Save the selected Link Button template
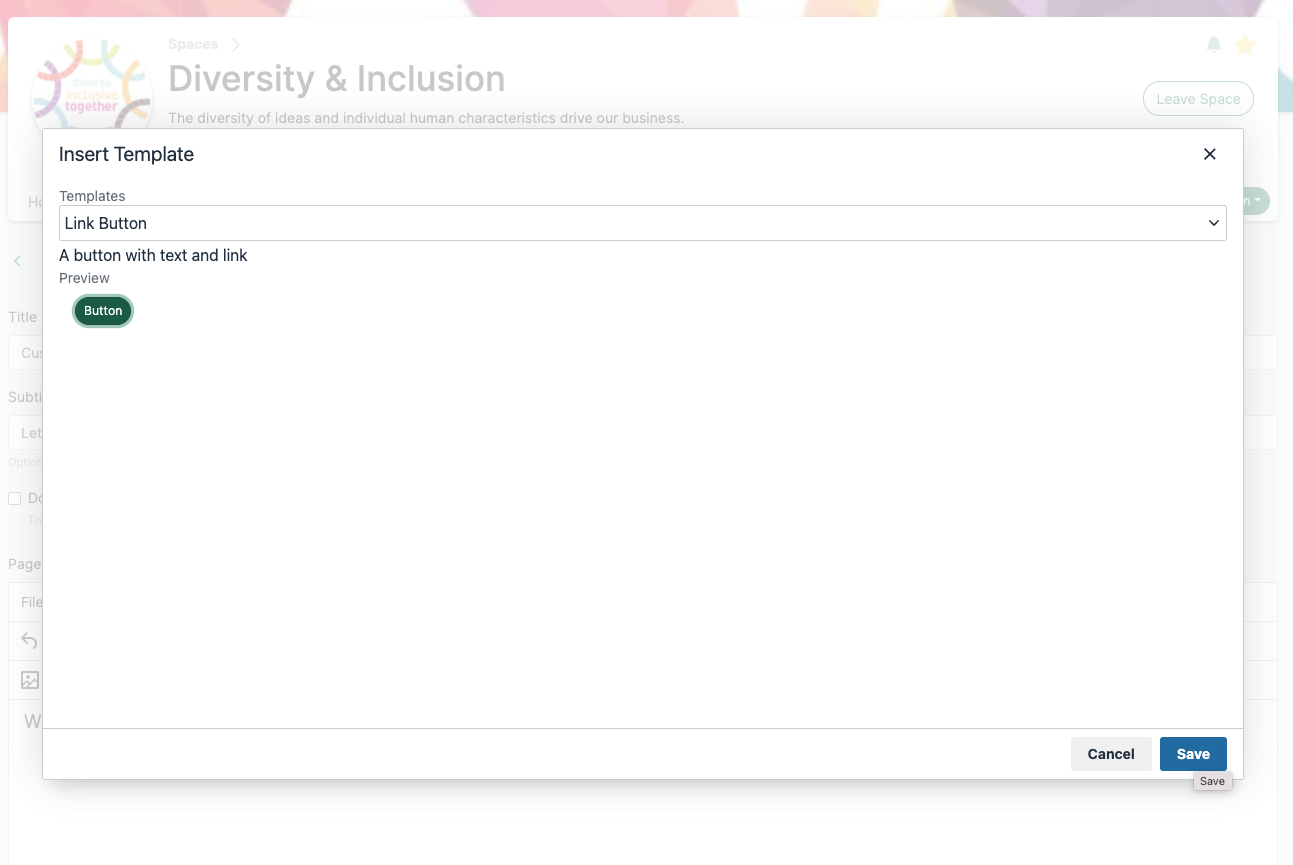Screen dimensions: 1293x865 click(1193, 754)
